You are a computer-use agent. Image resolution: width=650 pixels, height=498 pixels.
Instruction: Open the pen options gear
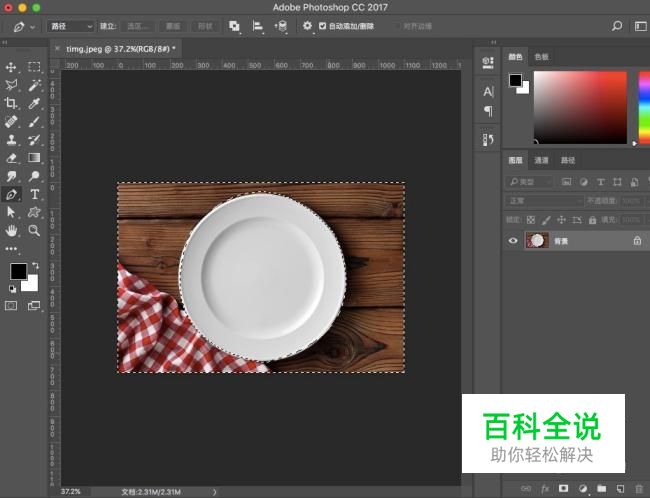click(x=307, y=26)
